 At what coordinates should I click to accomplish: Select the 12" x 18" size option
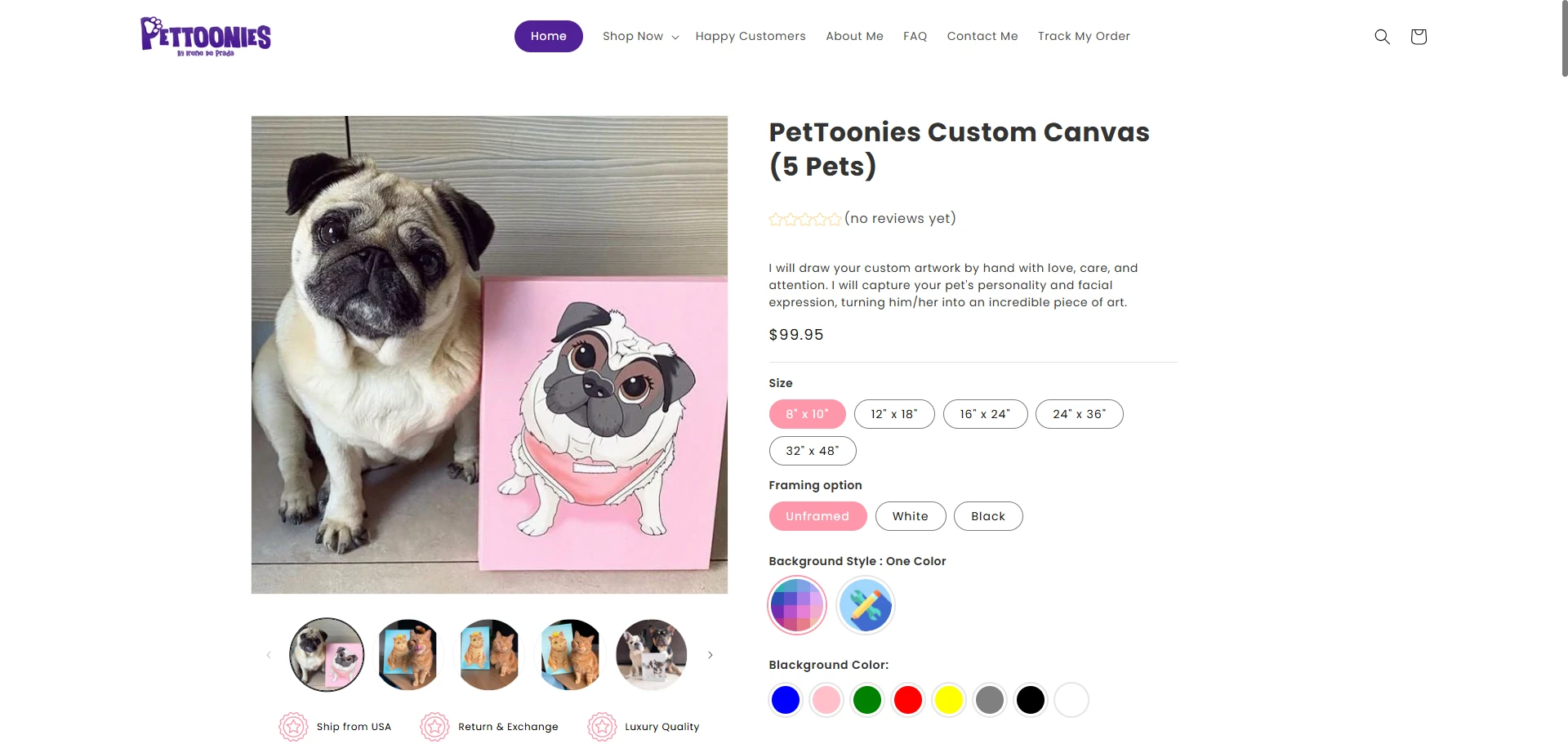point(894,414)
